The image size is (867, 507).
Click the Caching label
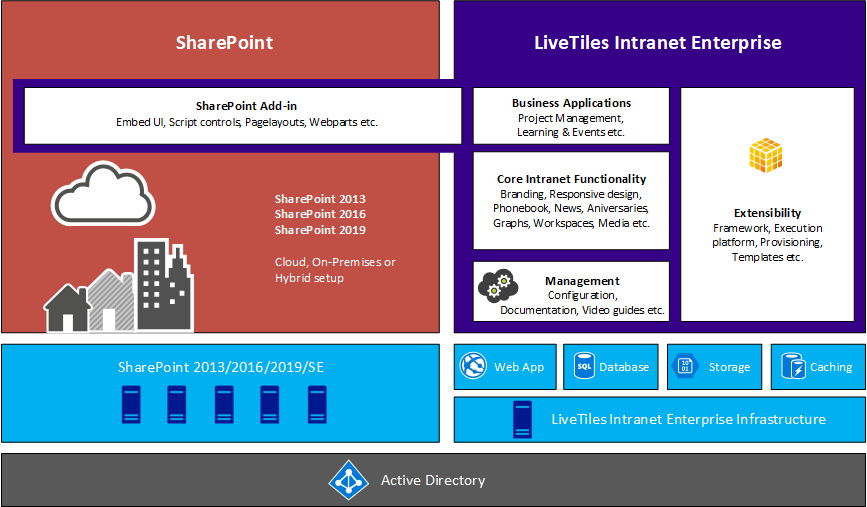(831, 367)
